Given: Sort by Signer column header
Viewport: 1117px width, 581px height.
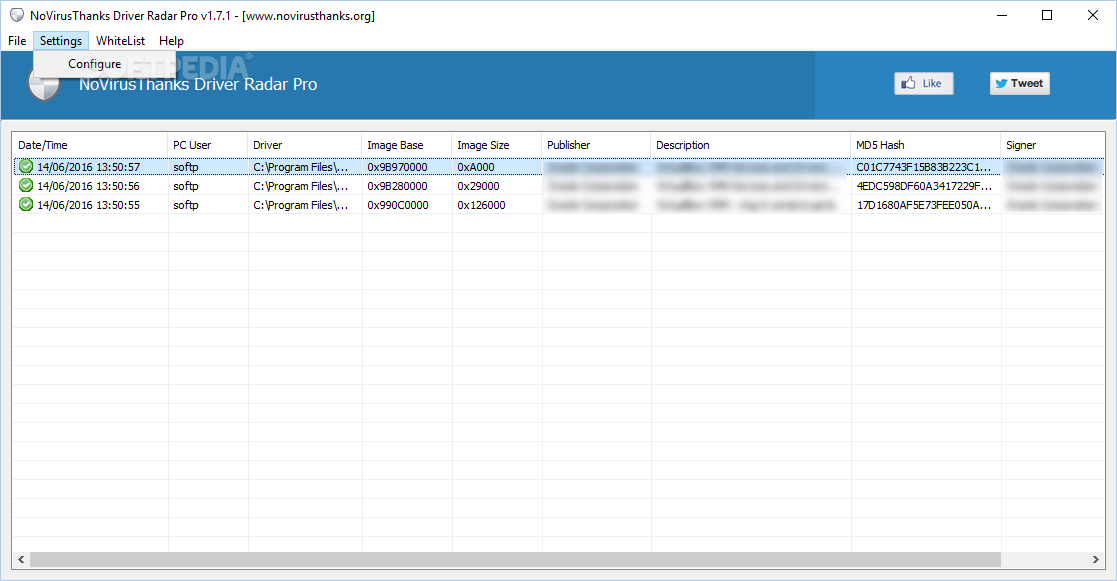Looking at the screenshot, I should pyautogui.click(x=1052, y=145).
